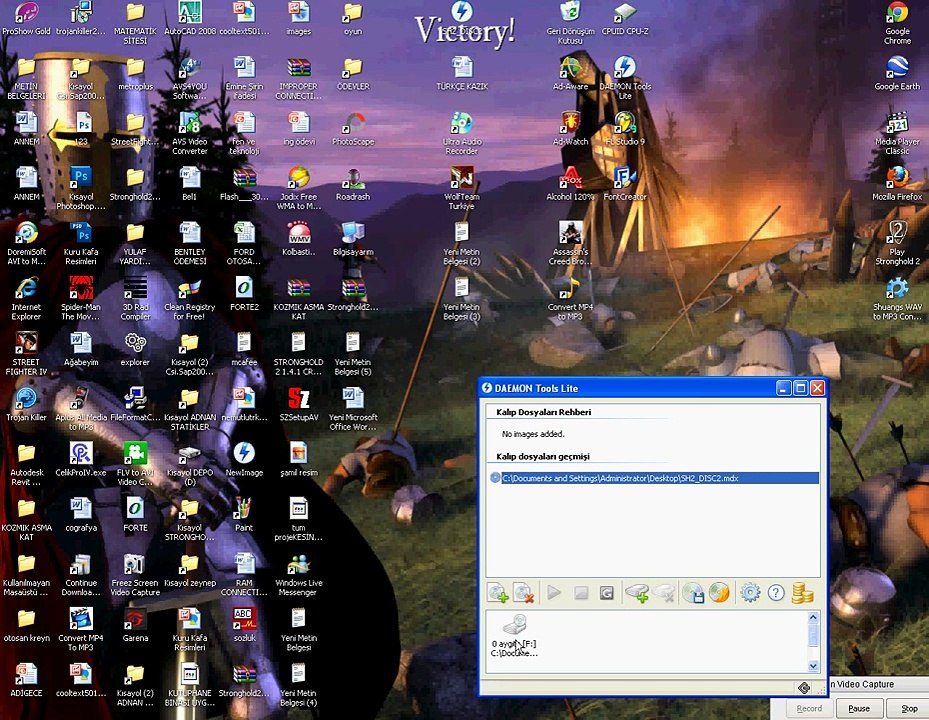This screenshot has width=929, height=720.
Task: Click the Remove Image icon with red X
Action: click(524, 593)
